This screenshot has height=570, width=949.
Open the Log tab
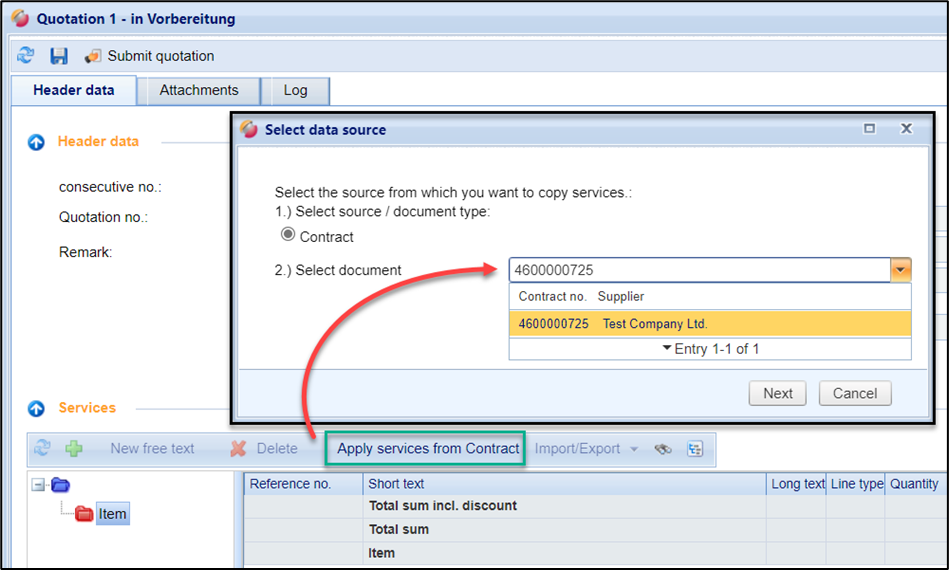pos(295,90)
